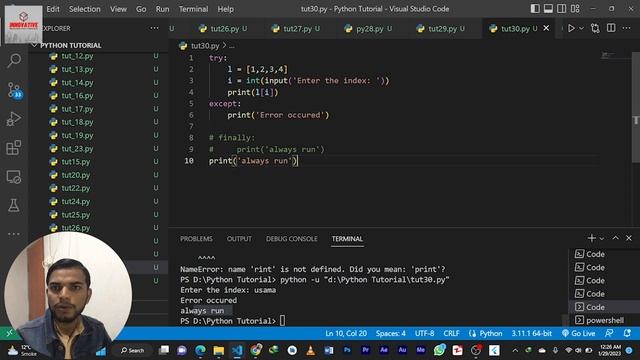Run Python file with play button
This screenshot has width=640, height=360.
[571, 28]
